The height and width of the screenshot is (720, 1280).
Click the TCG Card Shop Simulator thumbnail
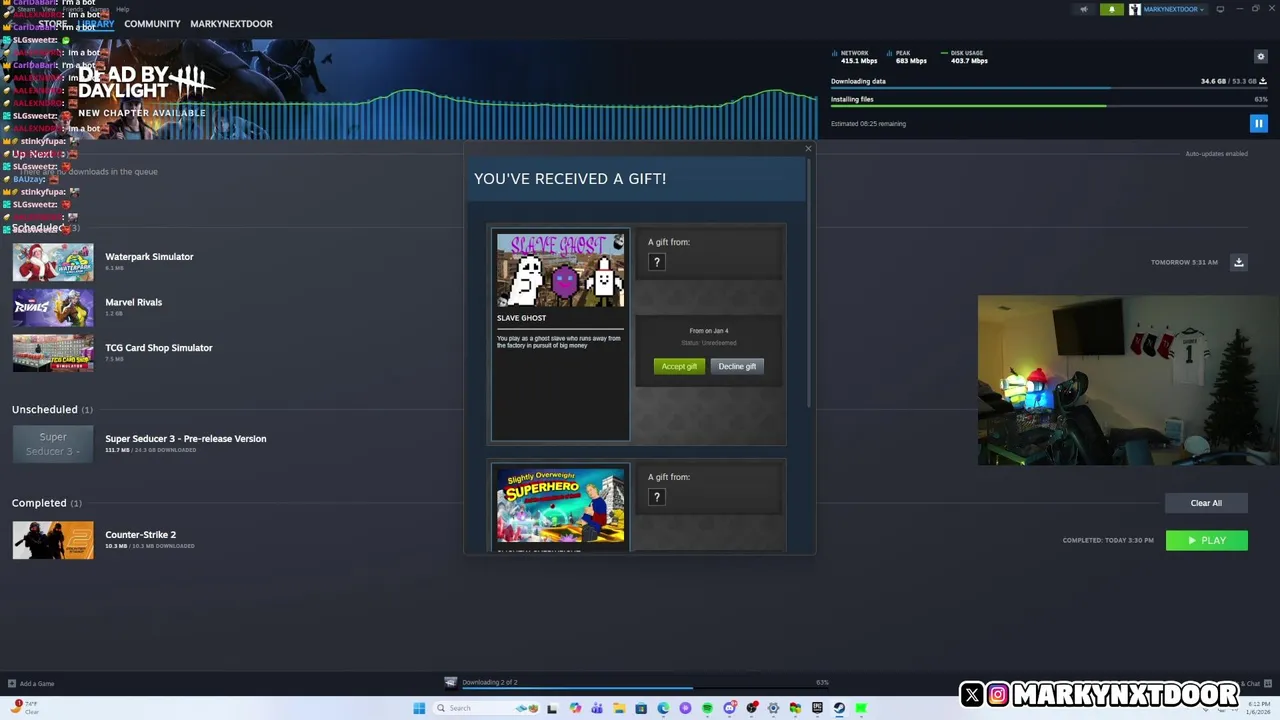click(53, 353)
